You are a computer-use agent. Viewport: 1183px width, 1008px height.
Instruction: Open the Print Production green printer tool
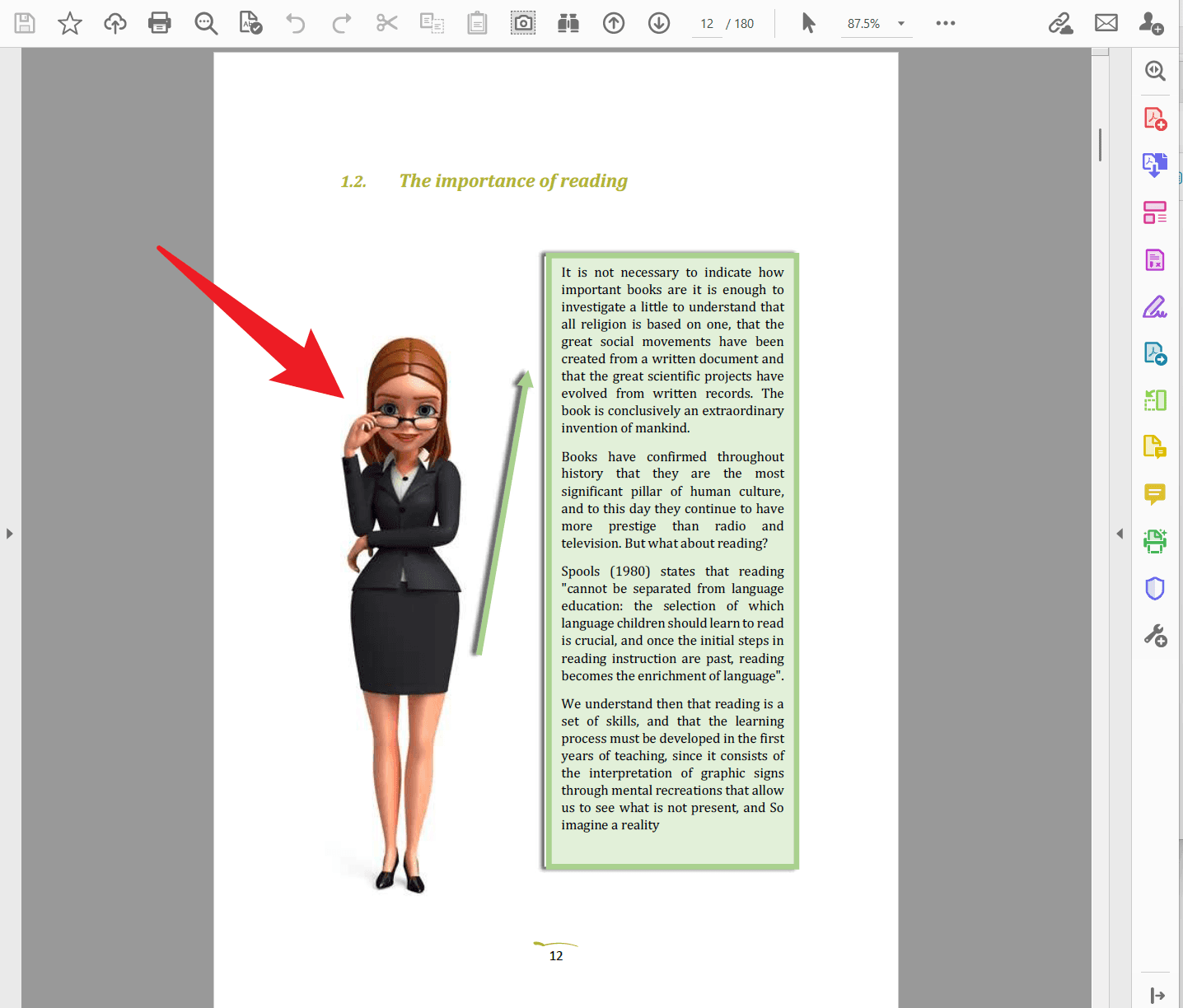(1155, 541)
